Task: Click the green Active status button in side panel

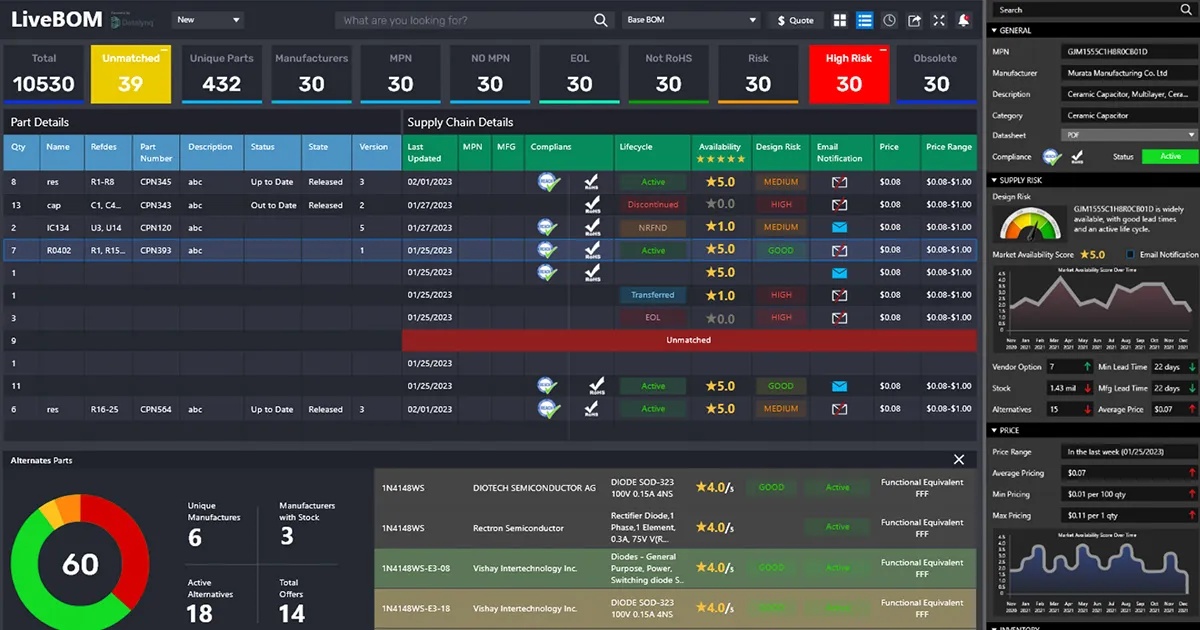Action: pos(1170,157)
